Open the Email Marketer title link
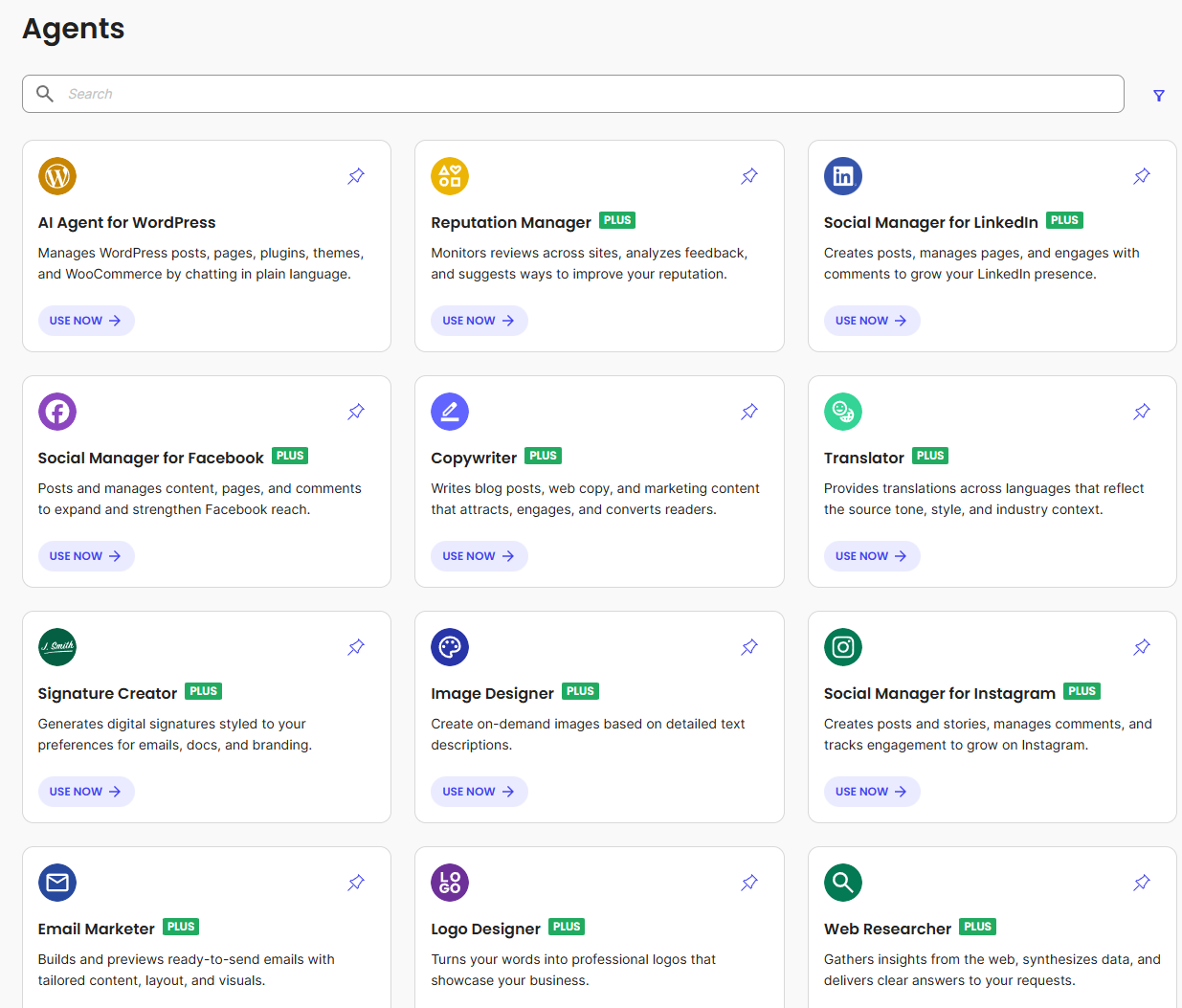Screen dimensions: 1182x1008 tap(96, 929)
